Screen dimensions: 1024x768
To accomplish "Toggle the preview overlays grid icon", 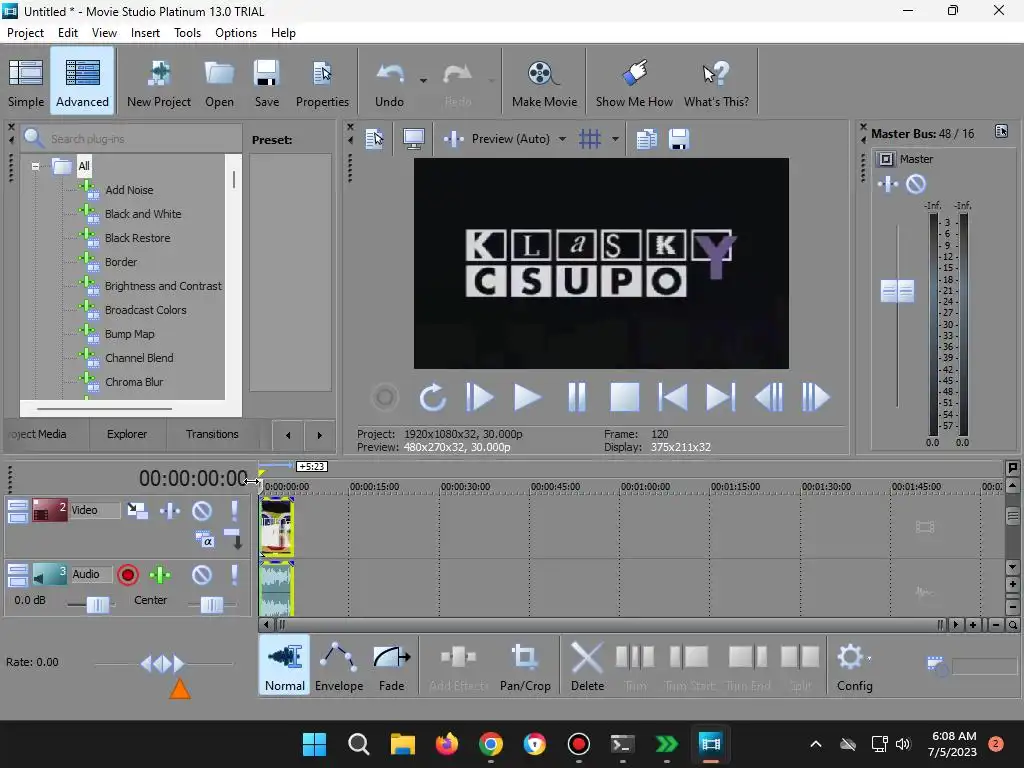I will pos(590,139).
